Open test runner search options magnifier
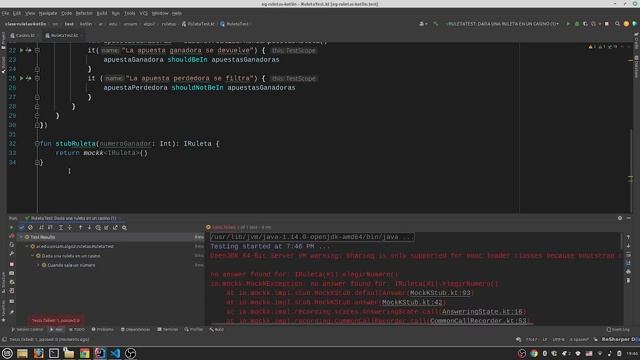This screenshot has width=640, height=360. (124, 227)
